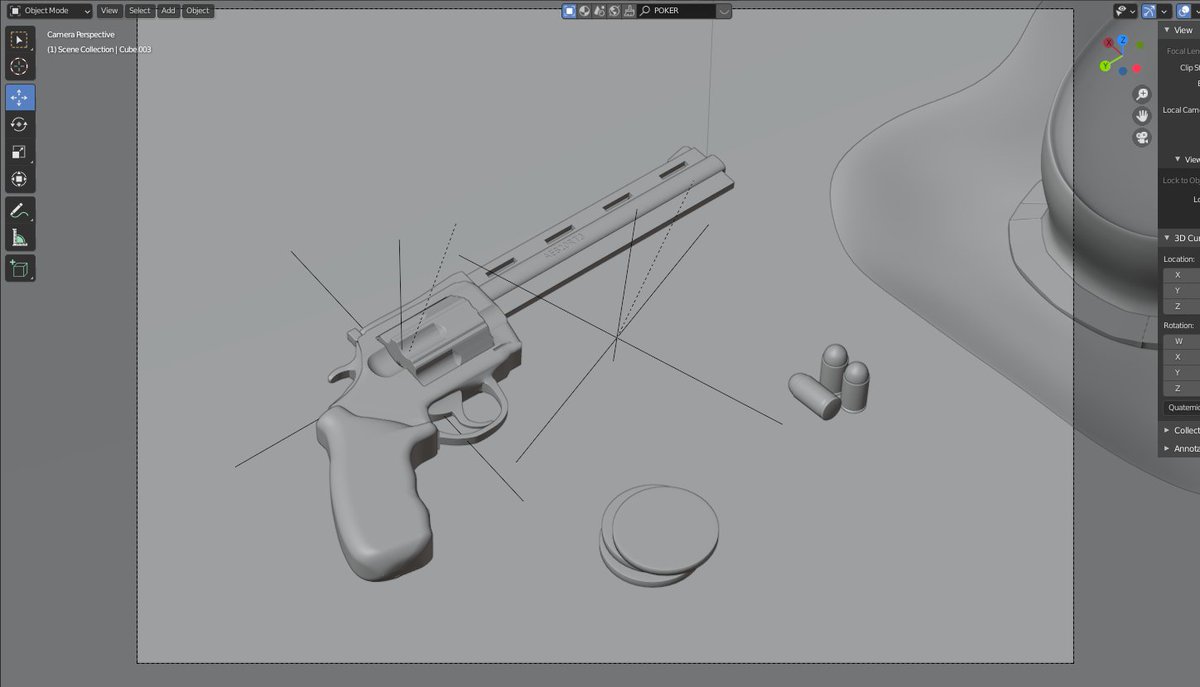
Task: Open the View menu
Action: [x=109, y=10]
